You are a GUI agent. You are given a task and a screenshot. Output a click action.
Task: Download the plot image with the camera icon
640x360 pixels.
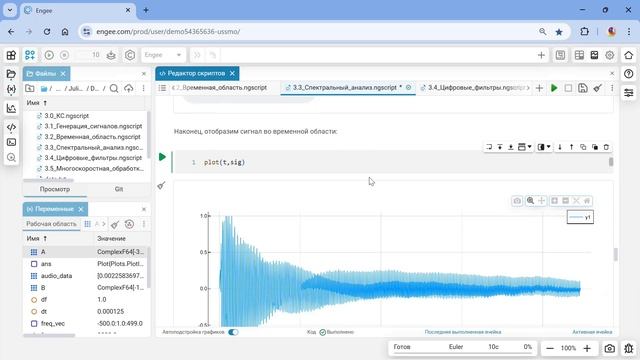click(517, 201)
